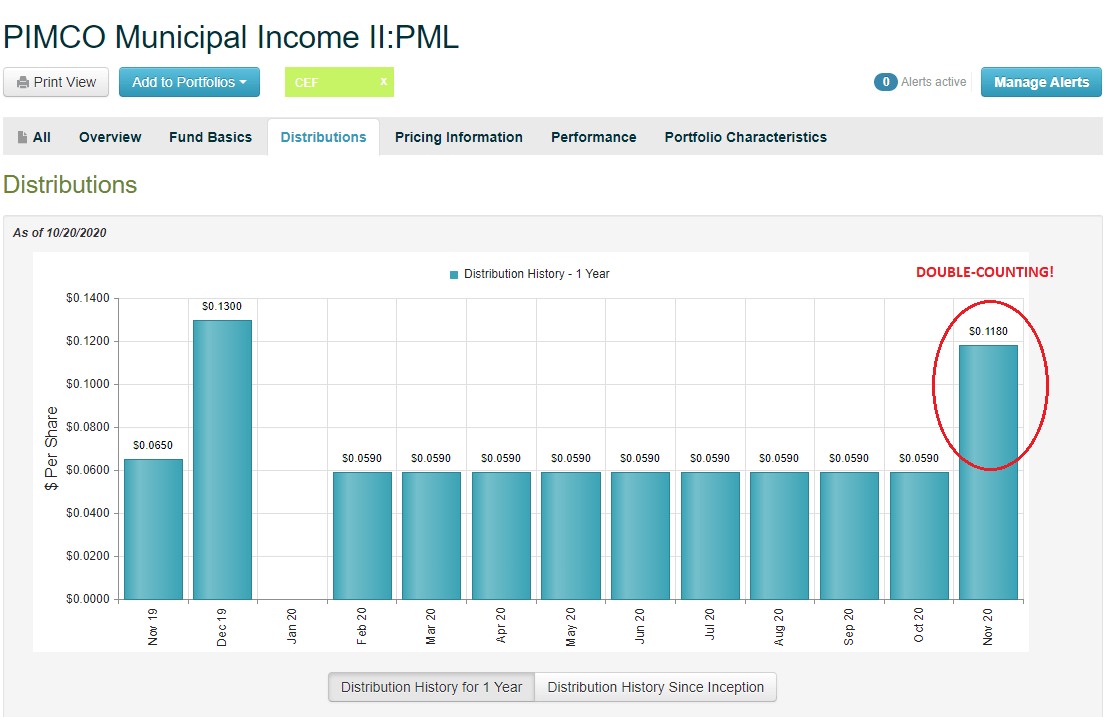Image resolution: width=1114 pixels, height=717 pixels.
Task: Select Distribution History for 1 Year
Action: 431,687
